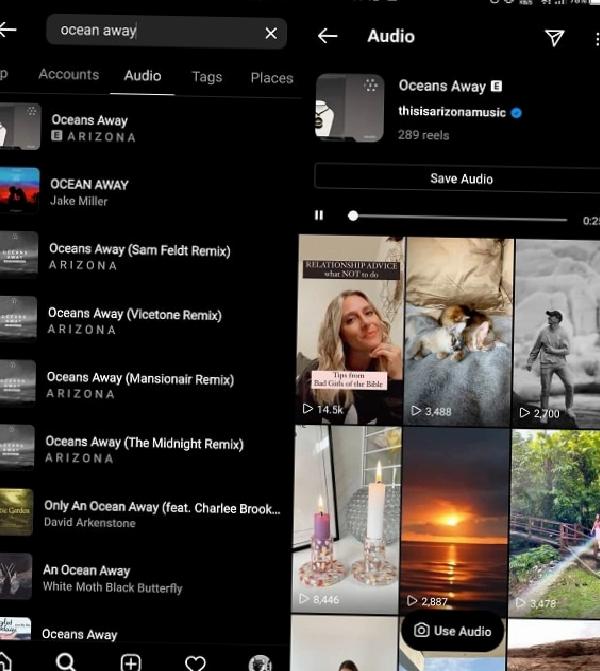Choose Oceans Away (The Midnight Remix)
The image size is (600, 671).
(146, 448)
